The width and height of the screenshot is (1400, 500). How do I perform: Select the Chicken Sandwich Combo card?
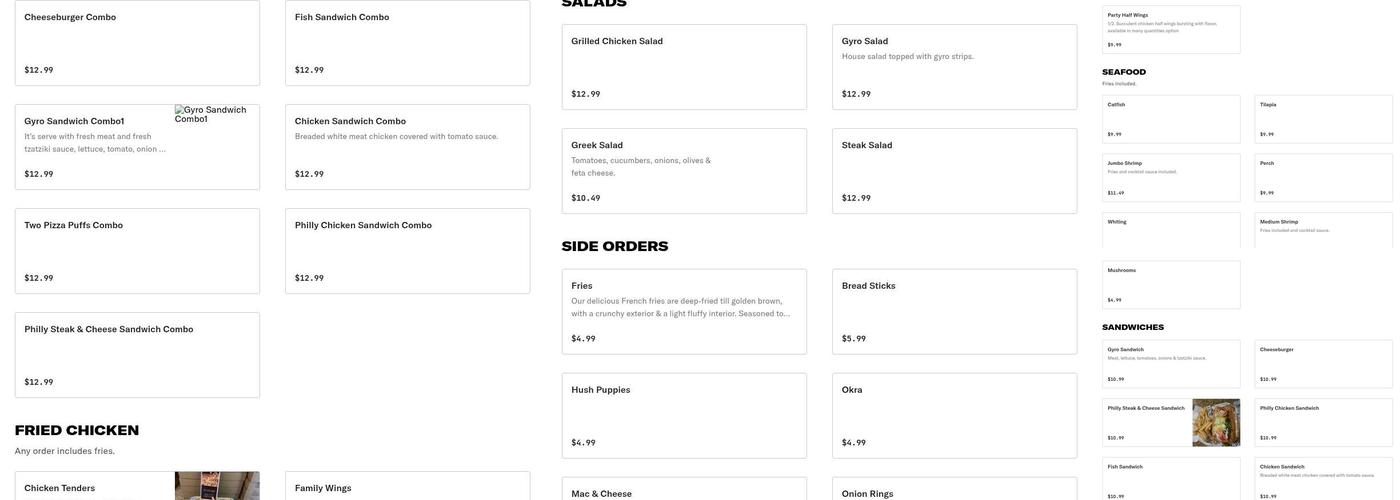407,147
